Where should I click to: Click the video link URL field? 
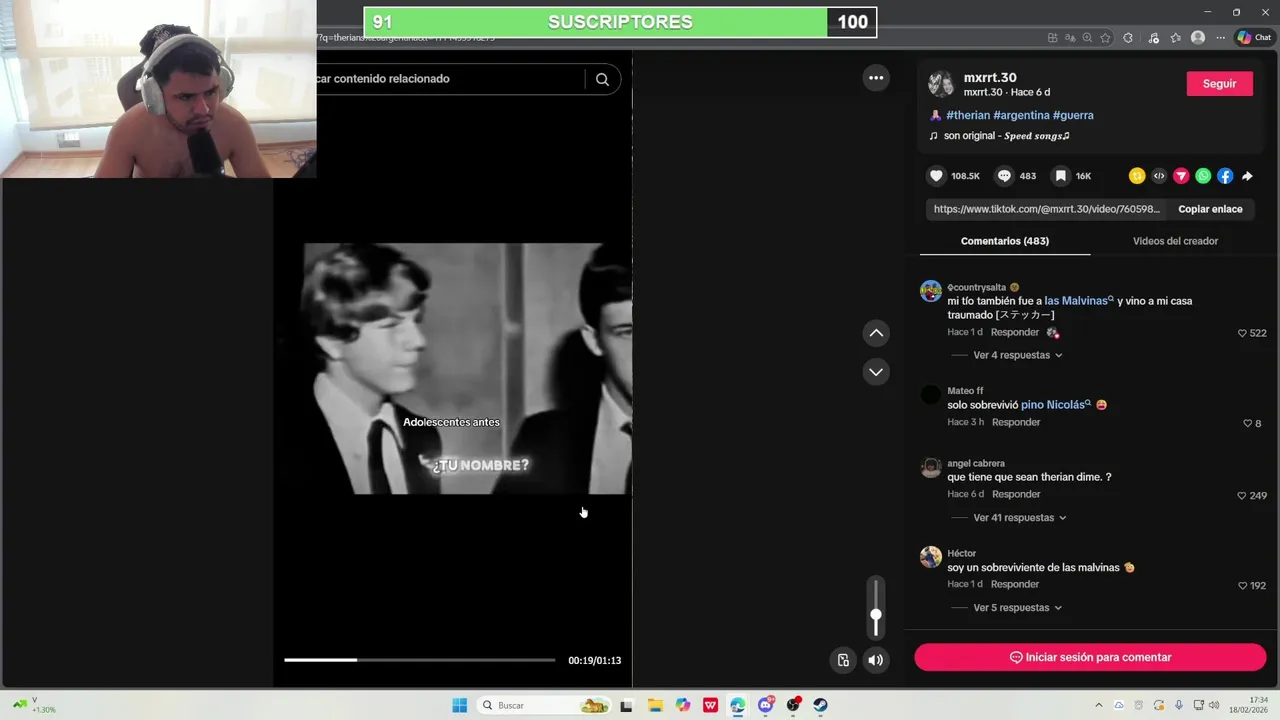(x=1046, y=209)
